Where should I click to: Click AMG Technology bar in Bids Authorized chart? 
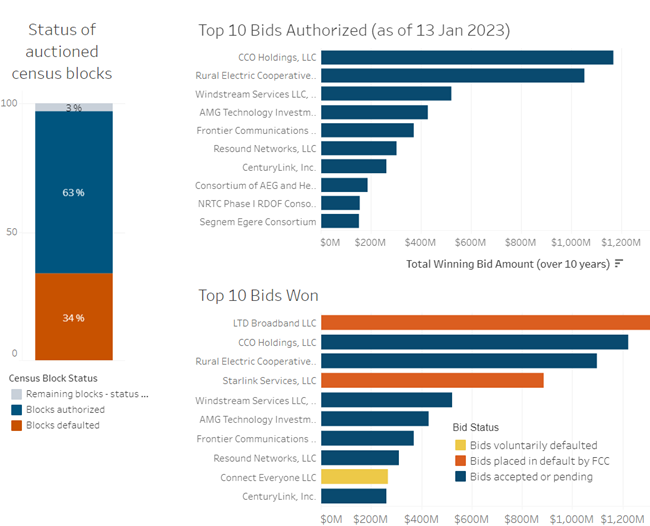374,112
